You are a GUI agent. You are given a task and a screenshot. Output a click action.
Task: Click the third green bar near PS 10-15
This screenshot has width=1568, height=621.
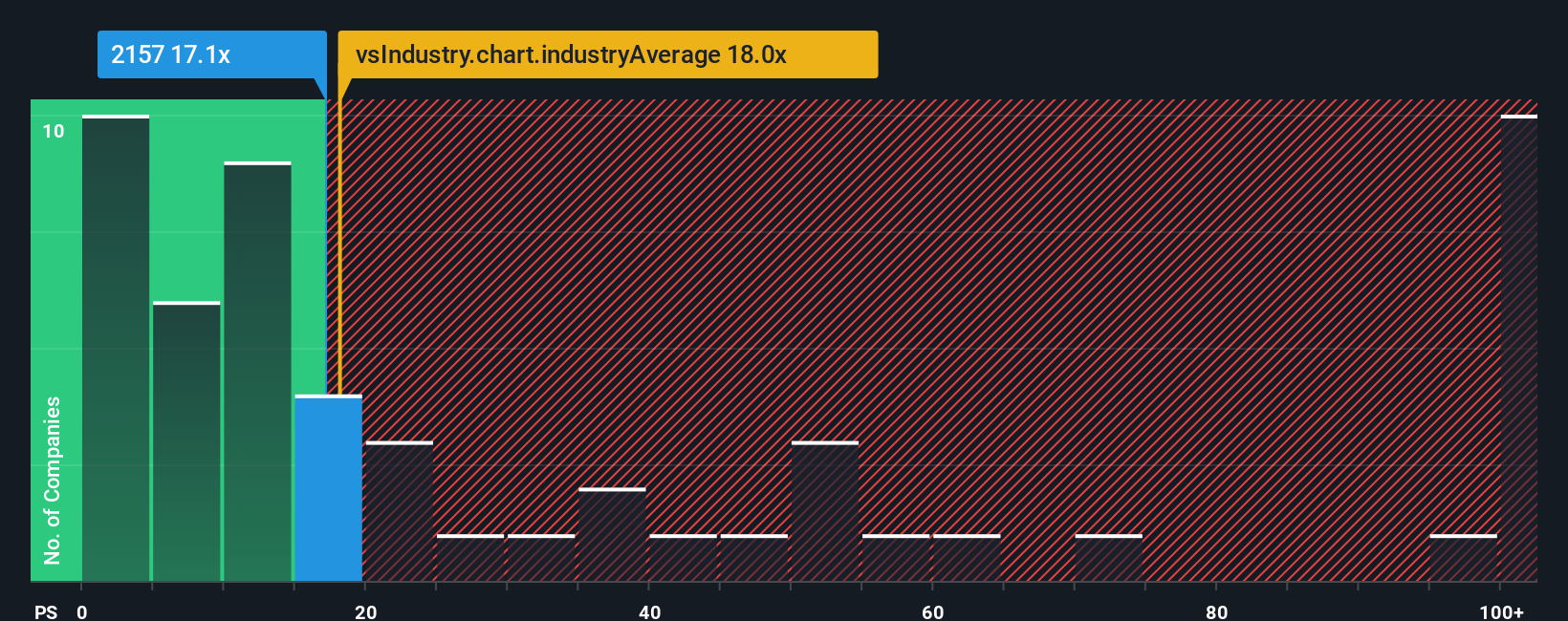tap(257, 372)
